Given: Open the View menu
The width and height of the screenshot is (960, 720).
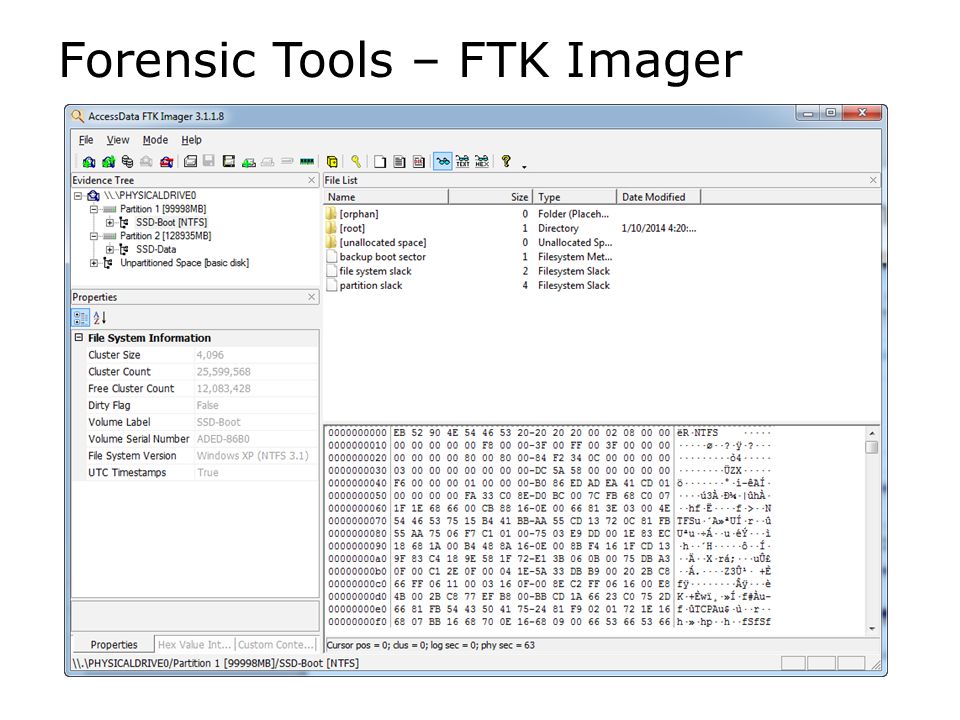Looking at the screenshot, I should pos(118,140).
